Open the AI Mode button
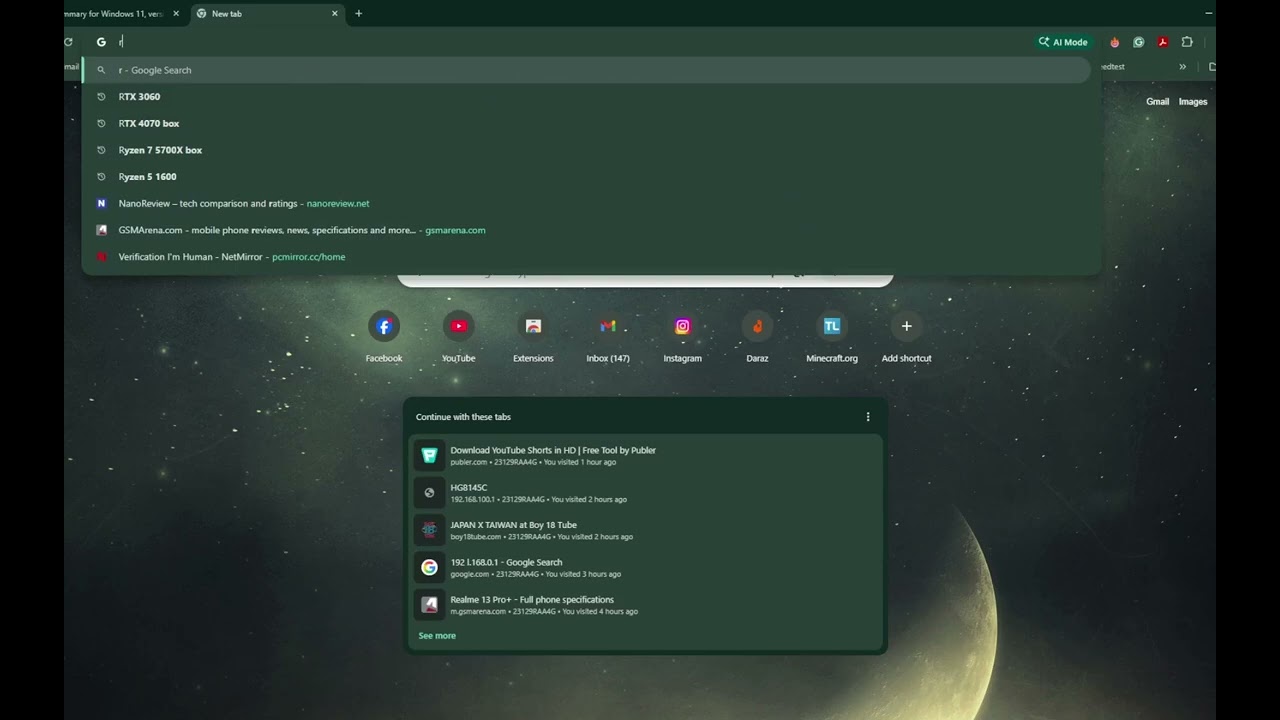Screen dimensions: 1280x720 (1063, 42)
